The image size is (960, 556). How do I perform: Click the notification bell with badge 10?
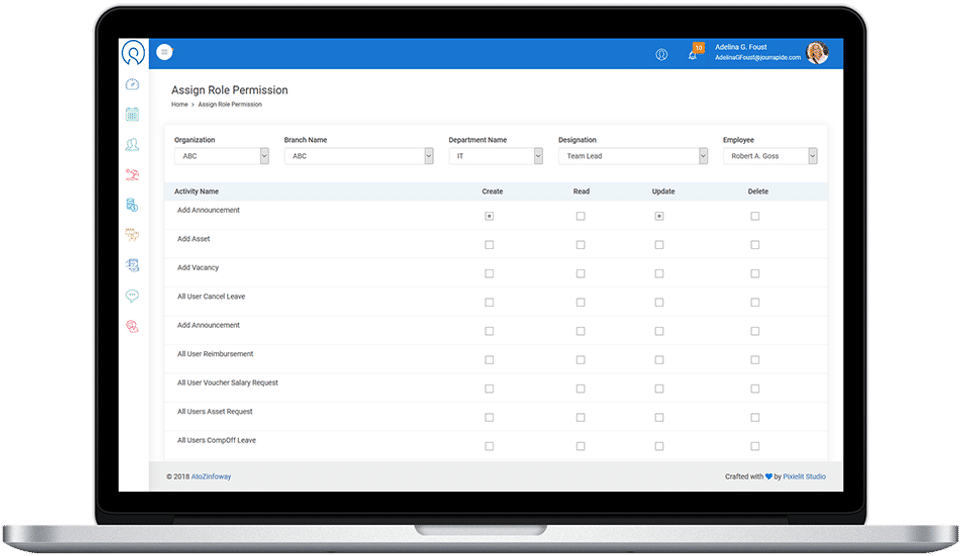pyautogui.click(x=694, y=53)
